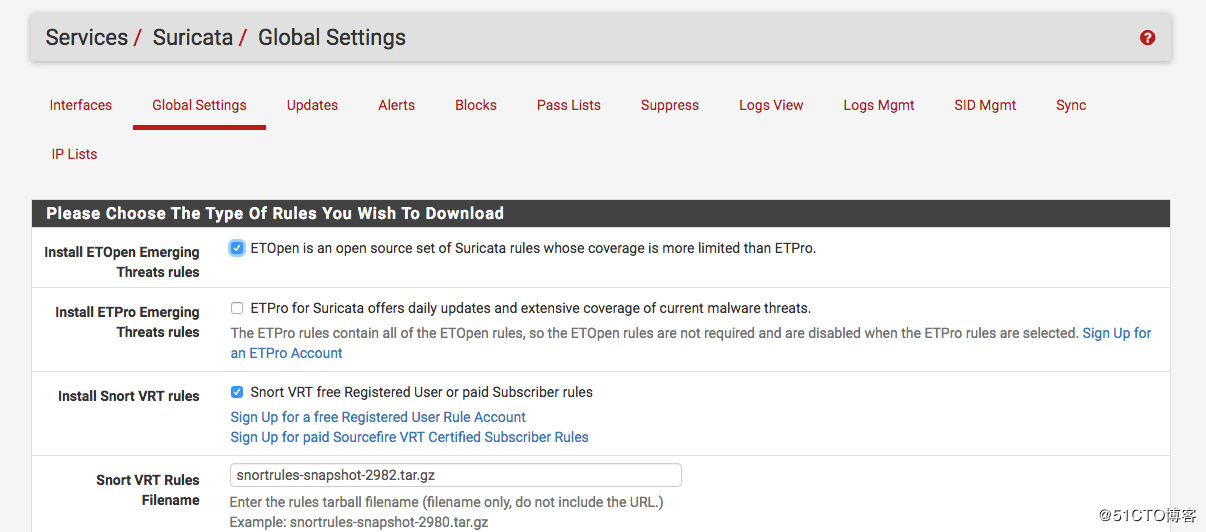Select the IP Lists tab
Screen dimensions: 1206x532
[x=75, y=154]
